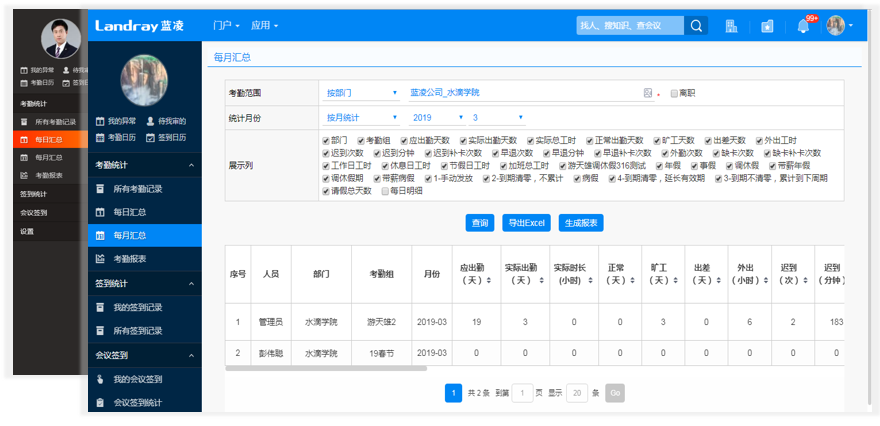Sort by 迟到（次） column arrows
This screenshot has height=426, width=880.
click(x=804, y=280)
